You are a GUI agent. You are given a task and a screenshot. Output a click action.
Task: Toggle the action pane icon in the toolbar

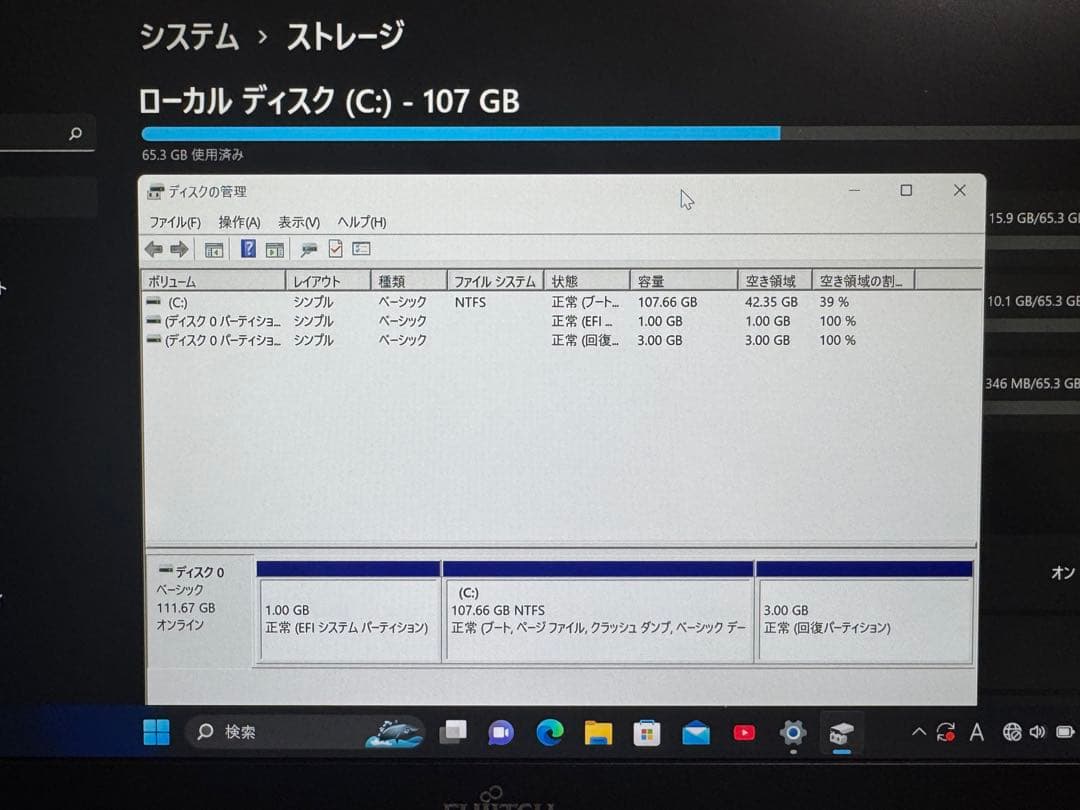pyautogui.click(x=276, y=249)
